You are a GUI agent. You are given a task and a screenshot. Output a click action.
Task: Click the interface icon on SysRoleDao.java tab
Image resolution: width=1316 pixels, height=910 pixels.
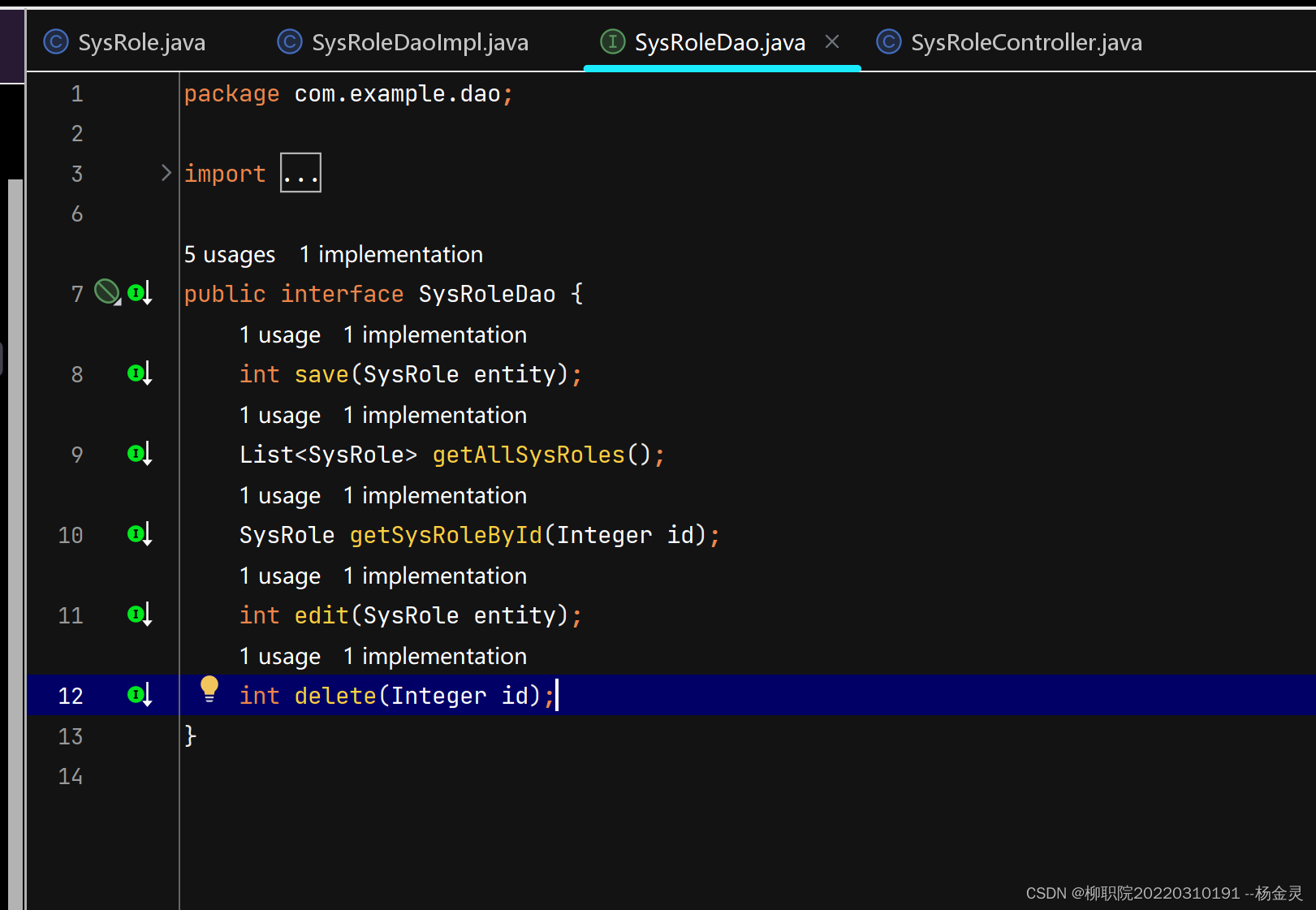tap(611, 41)
